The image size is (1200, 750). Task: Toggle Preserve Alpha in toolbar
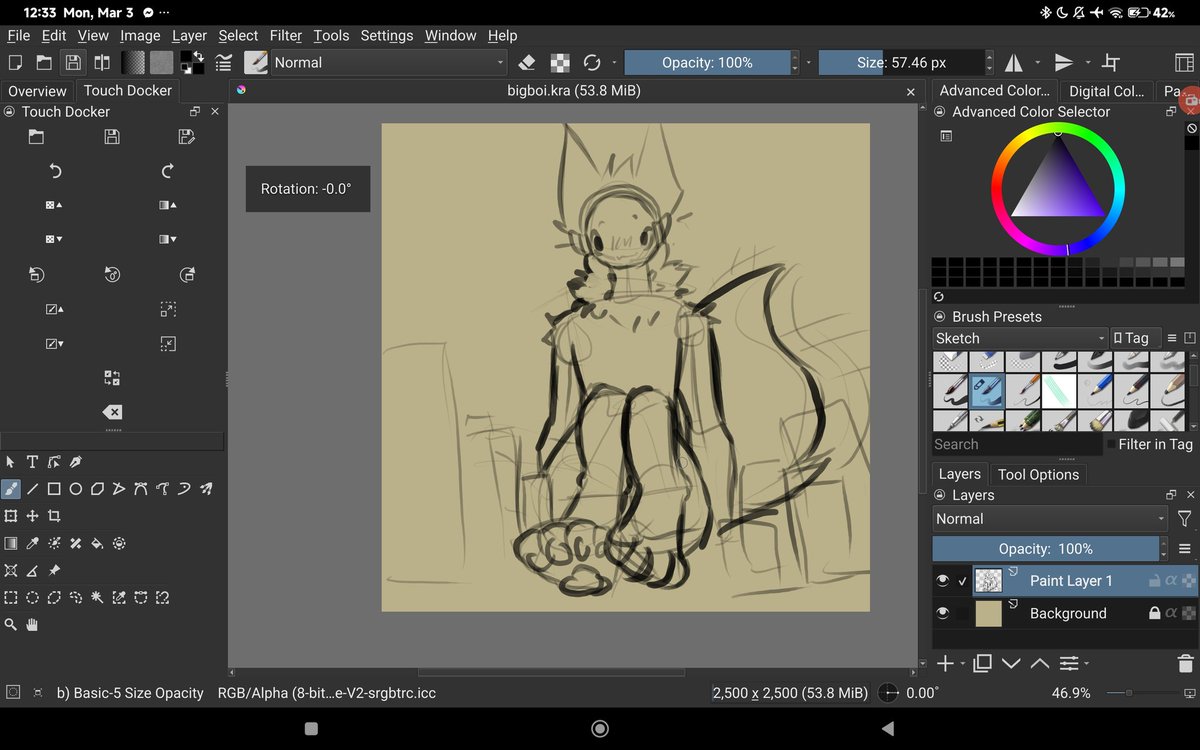560,62
